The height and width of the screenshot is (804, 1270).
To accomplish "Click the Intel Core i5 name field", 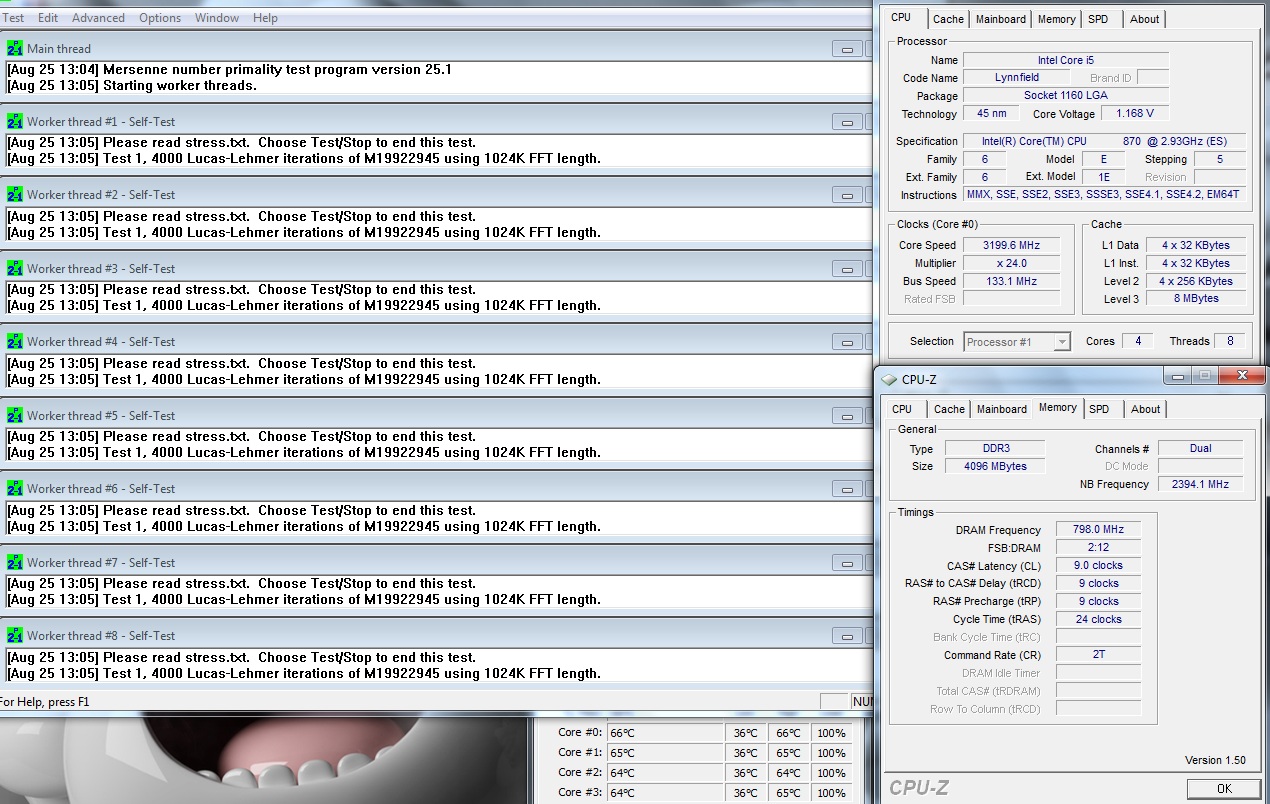I will 1066,60.
